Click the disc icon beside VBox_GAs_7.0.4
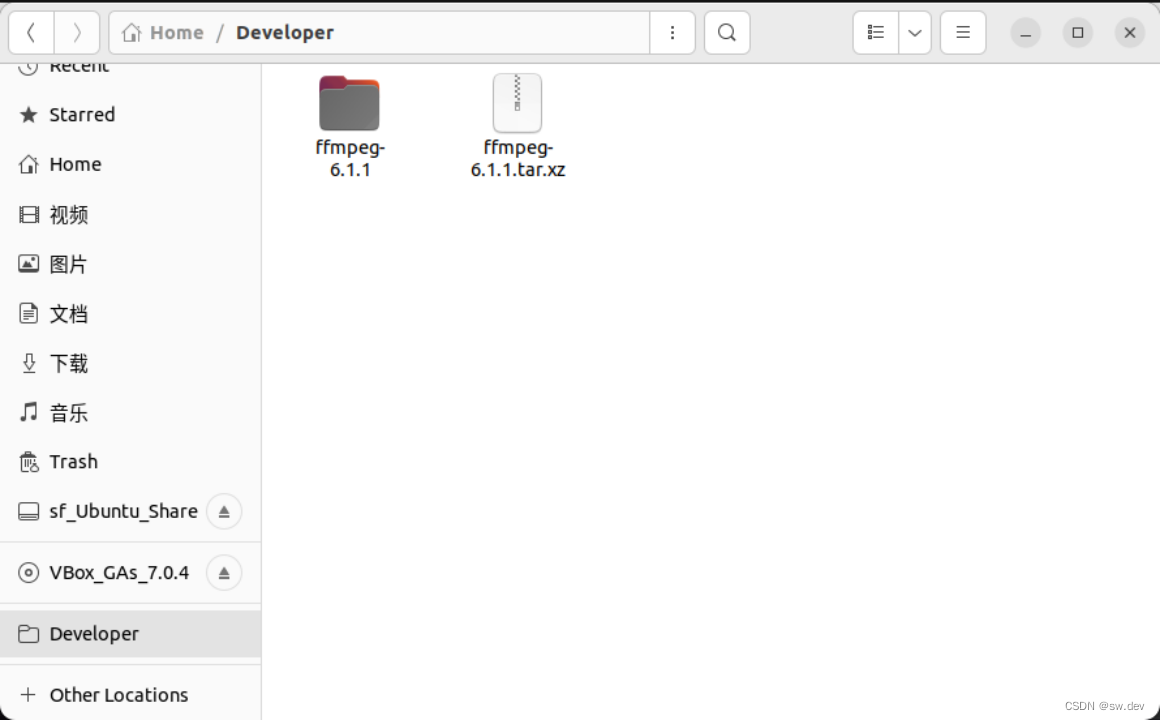The height and width of the screenshot is (720, 1160). (28, 573)
